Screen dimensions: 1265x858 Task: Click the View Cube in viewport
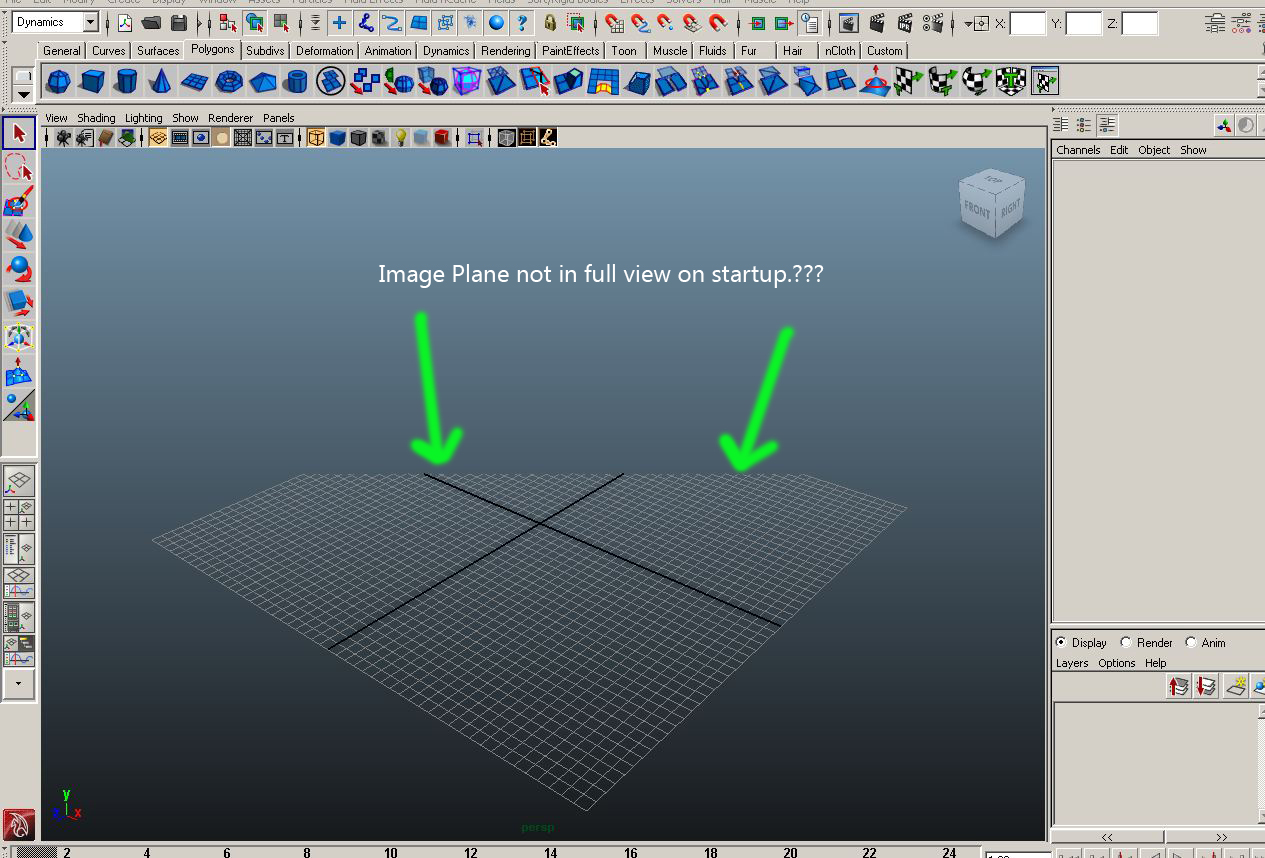click(x=991, y=203)
